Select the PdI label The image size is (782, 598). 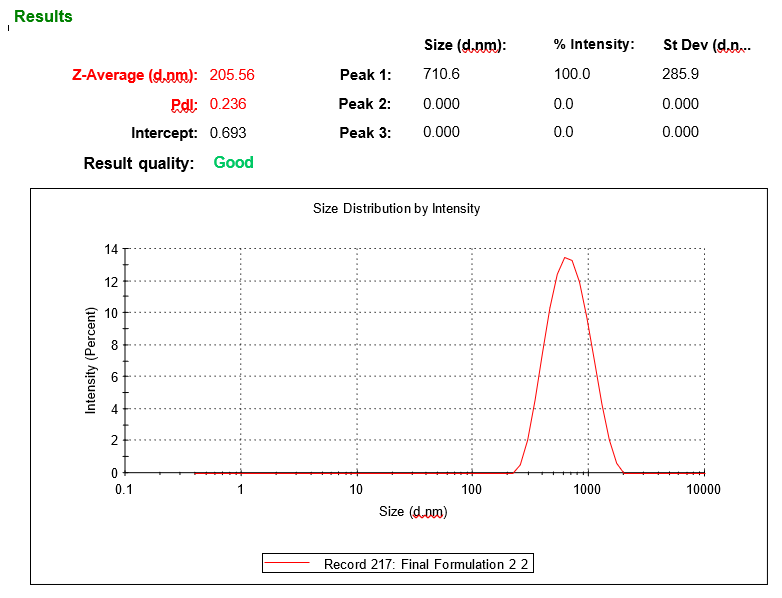(184, 104)
